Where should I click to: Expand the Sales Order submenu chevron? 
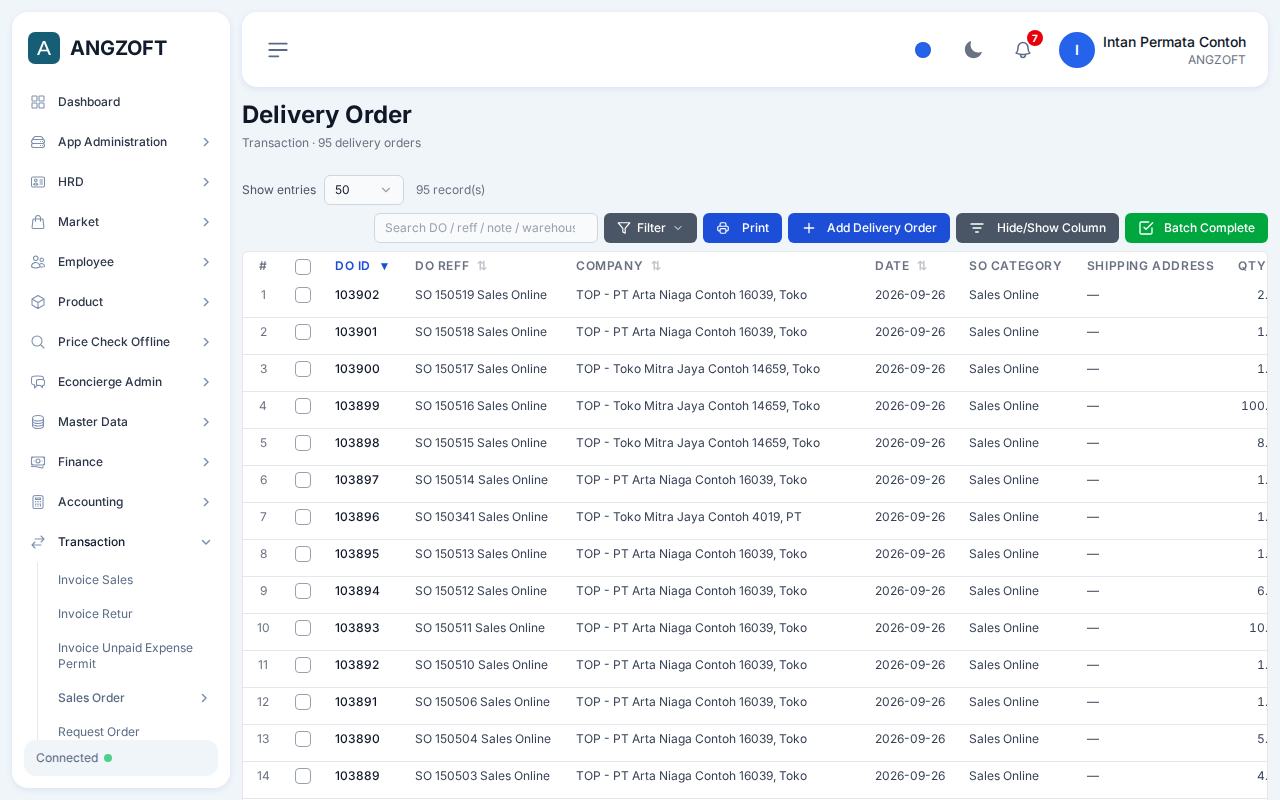click(x=204, y=698)
